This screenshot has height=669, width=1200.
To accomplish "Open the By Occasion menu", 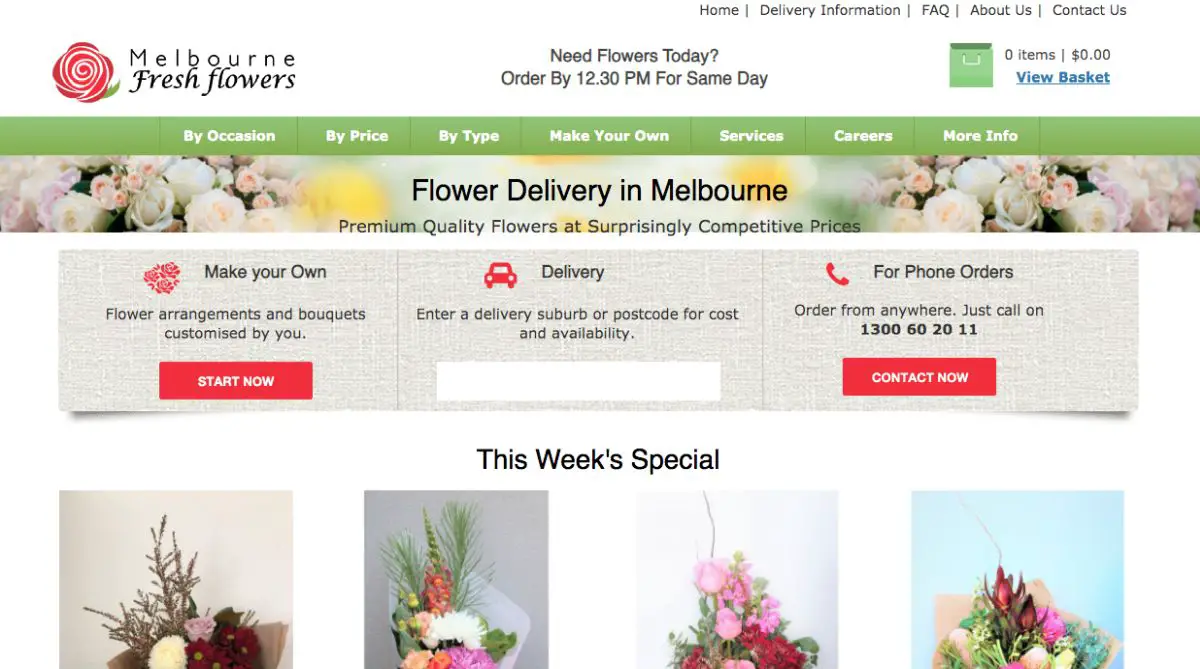I will pos(229,136).
